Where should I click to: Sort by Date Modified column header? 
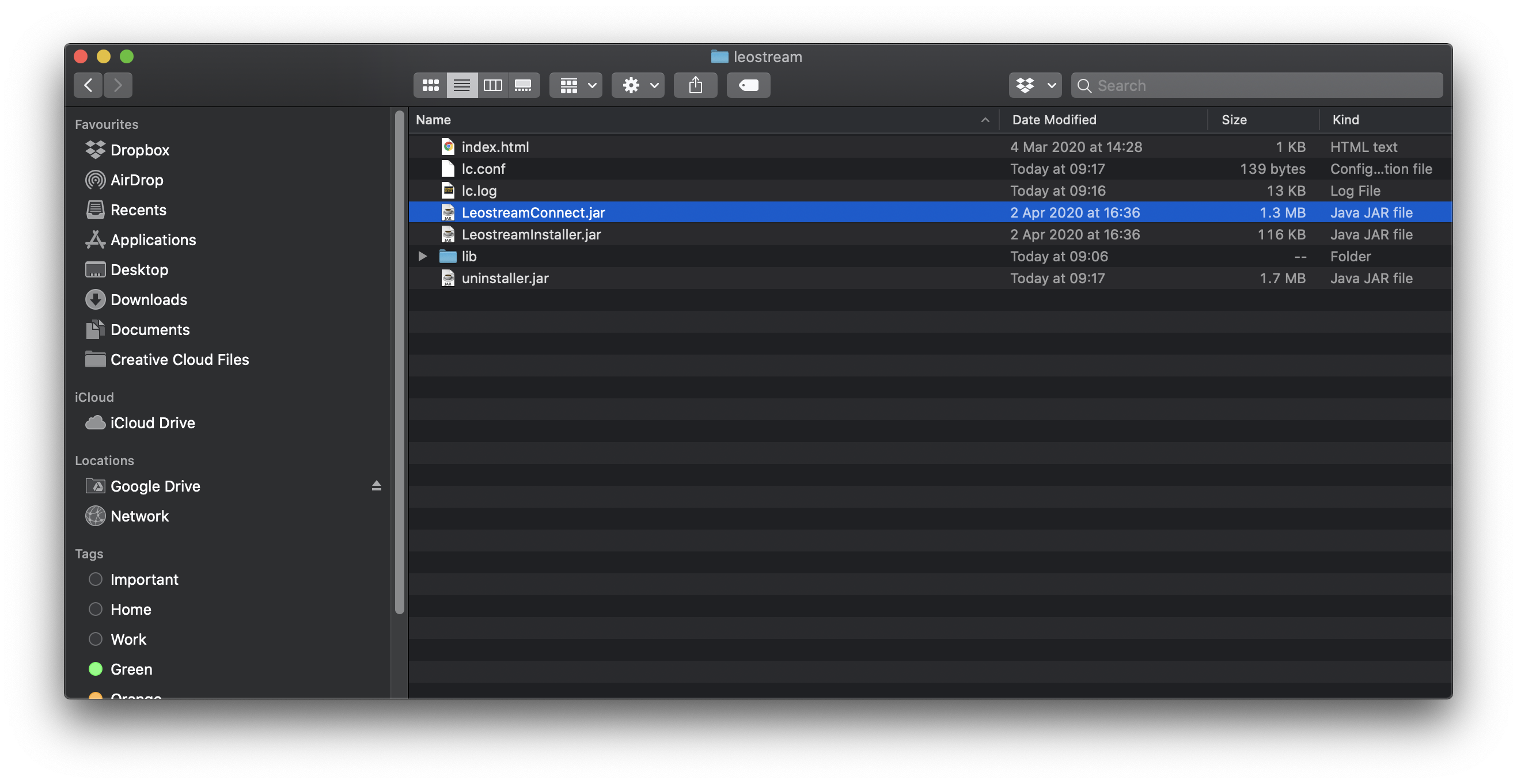[1053, 120]
